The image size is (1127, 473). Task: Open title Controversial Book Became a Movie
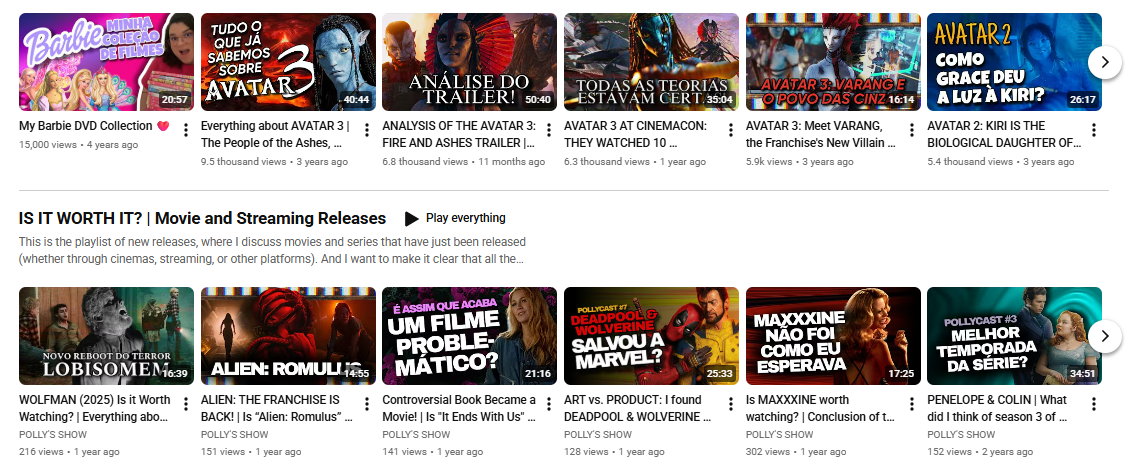tap(459, 408)
